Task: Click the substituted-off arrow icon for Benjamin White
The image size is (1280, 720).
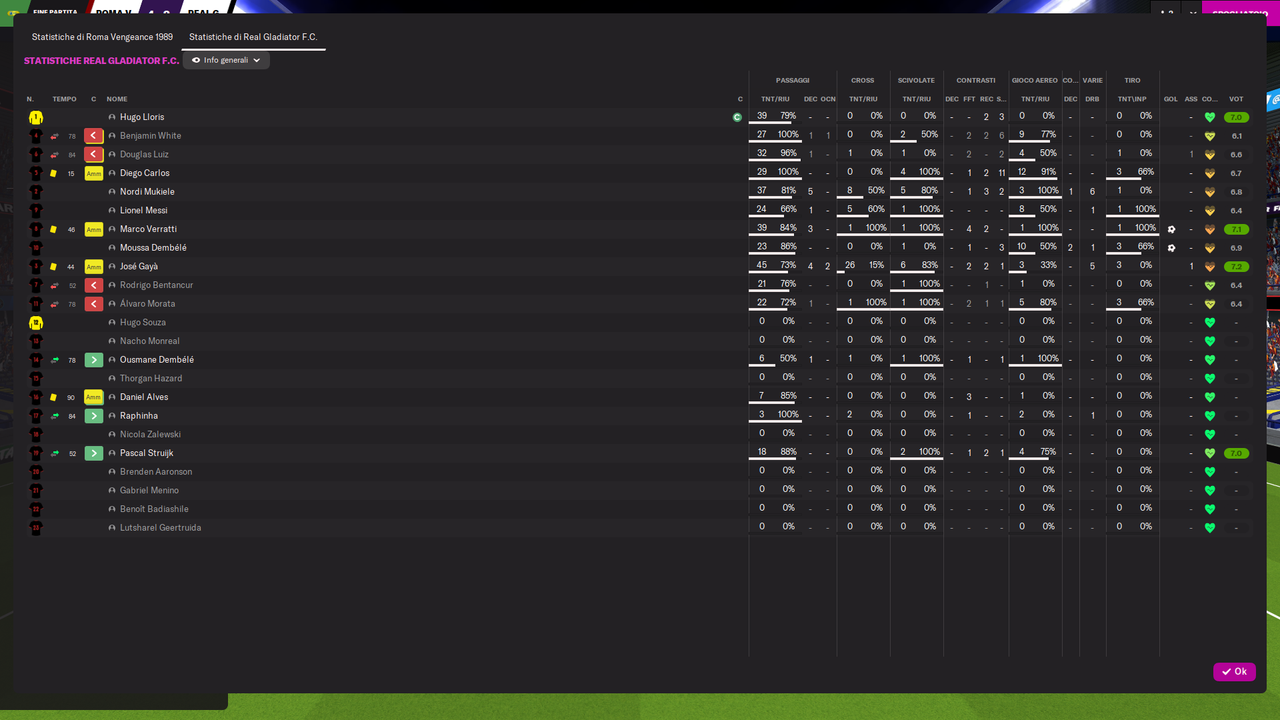Action: click(x=54, y=136)
